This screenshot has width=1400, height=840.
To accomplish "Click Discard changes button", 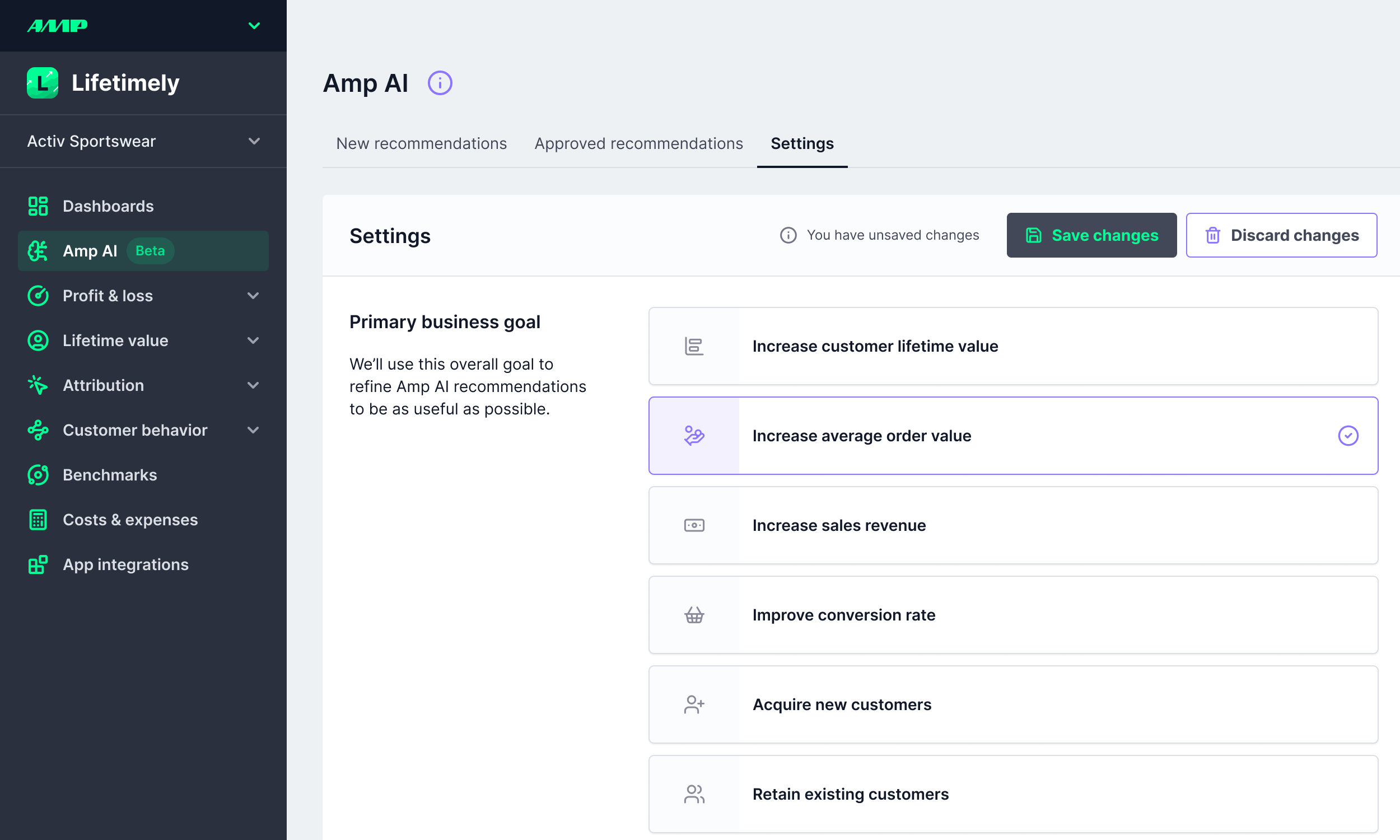I will click(x=1281, y=235).
